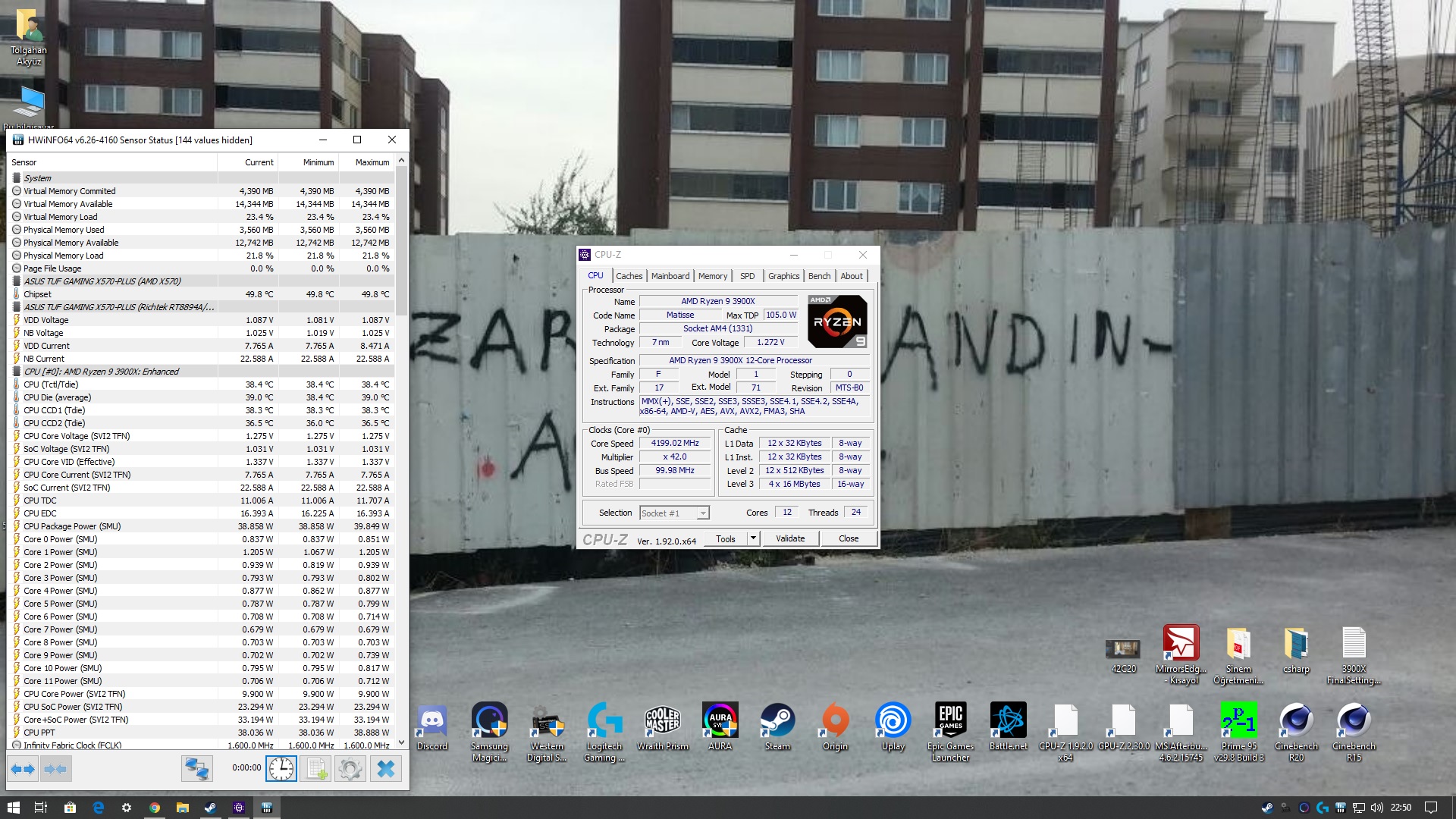Click the Windows Start button on the taskbar

click(13, 808)
